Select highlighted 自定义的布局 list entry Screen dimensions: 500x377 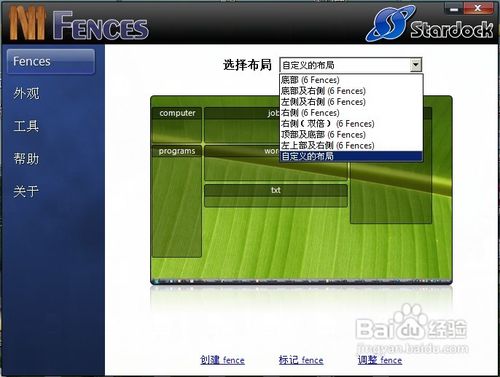coord(351,156)
